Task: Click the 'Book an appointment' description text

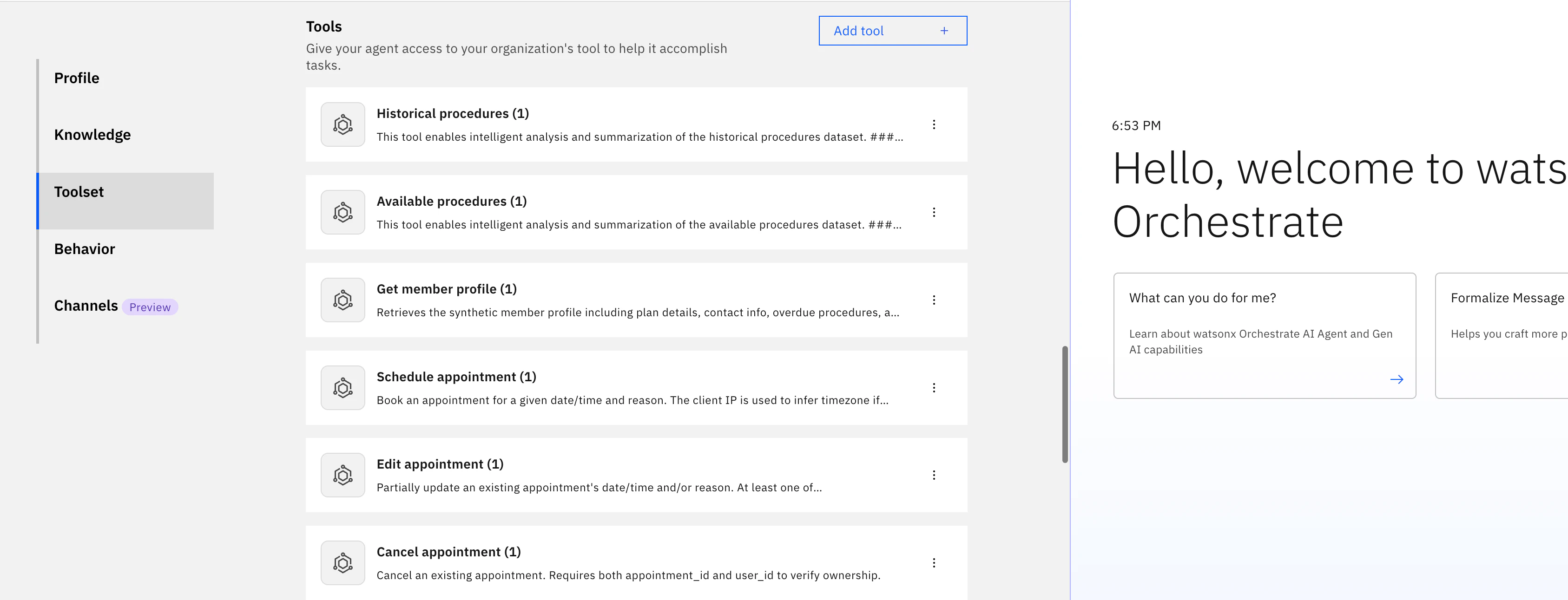Action: [x=632, y=400]
